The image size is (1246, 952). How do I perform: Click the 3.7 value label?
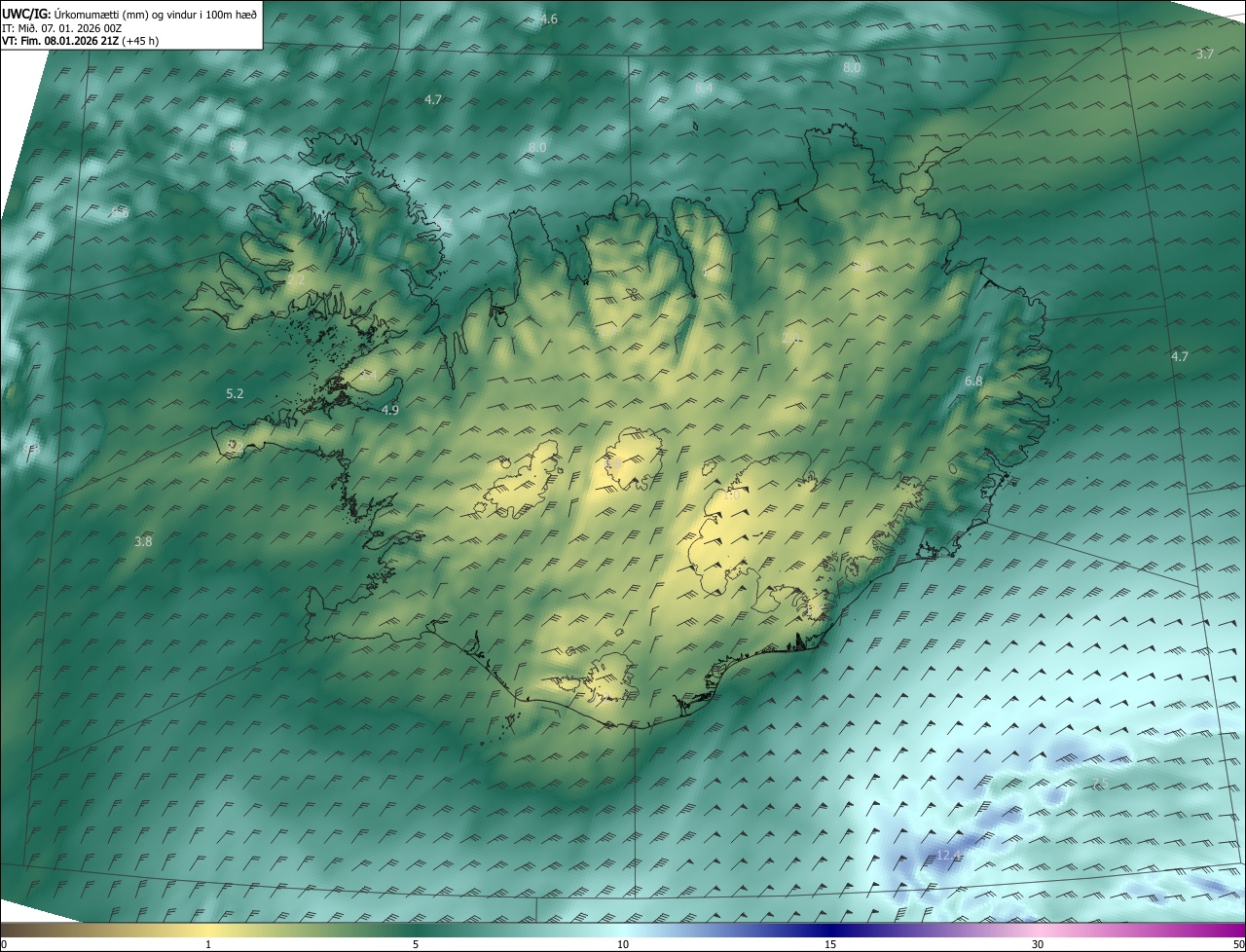[1204, 54]
